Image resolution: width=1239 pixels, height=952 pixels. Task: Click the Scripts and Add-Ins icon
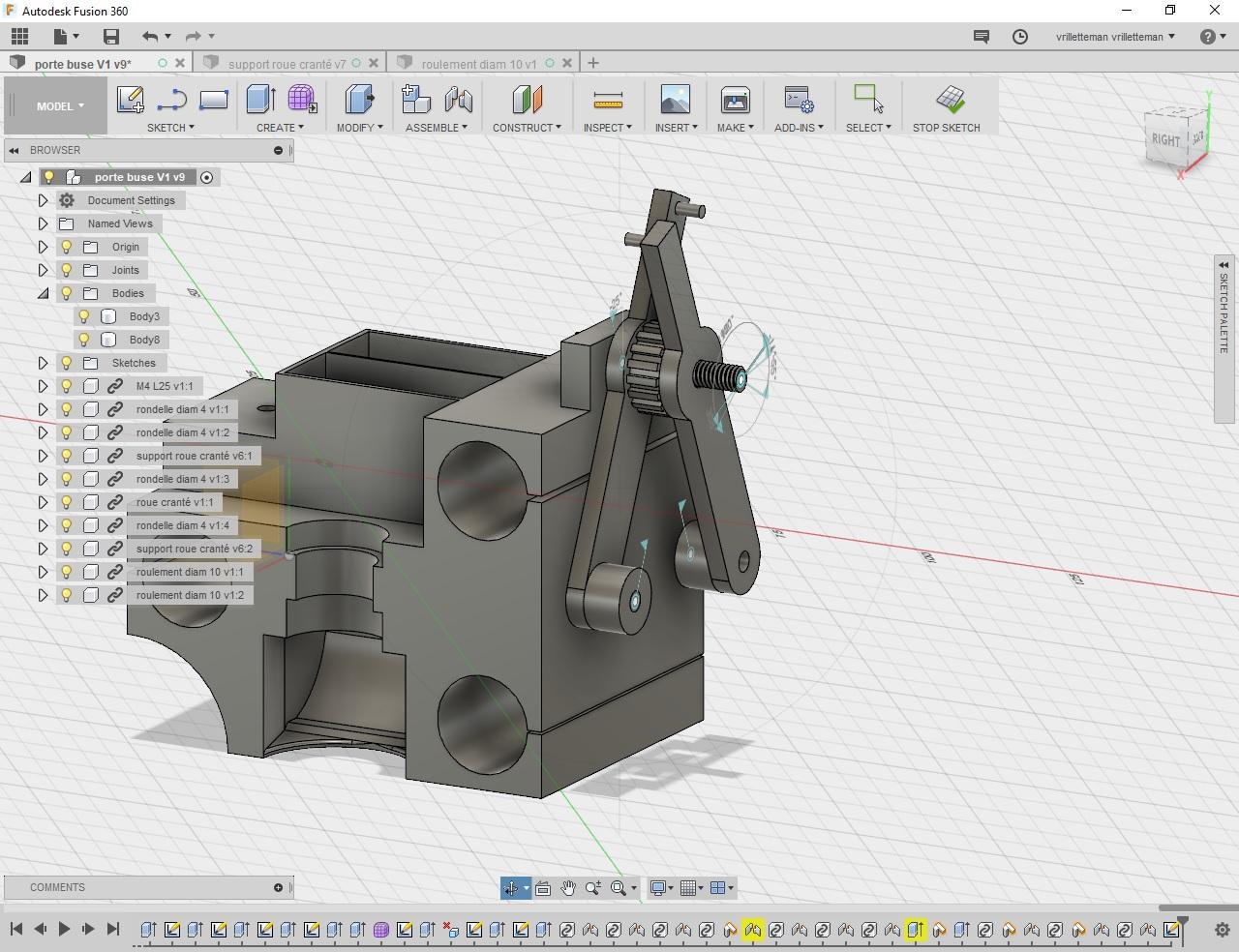[x=799, y=99]
